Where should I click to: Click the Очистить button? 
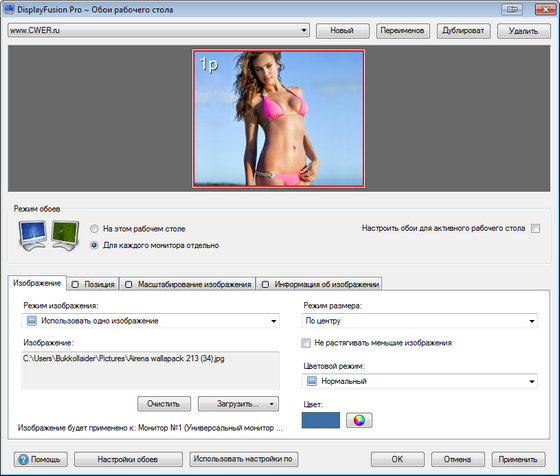tap(164, 404)
